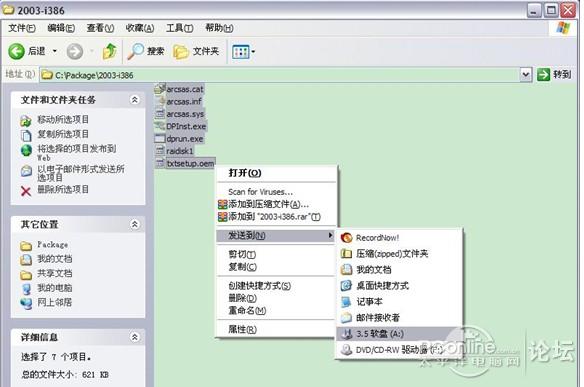Screen dimensions: 584x387
Task: Collapse the Other Places panel
Action: [x=134, y=224]
